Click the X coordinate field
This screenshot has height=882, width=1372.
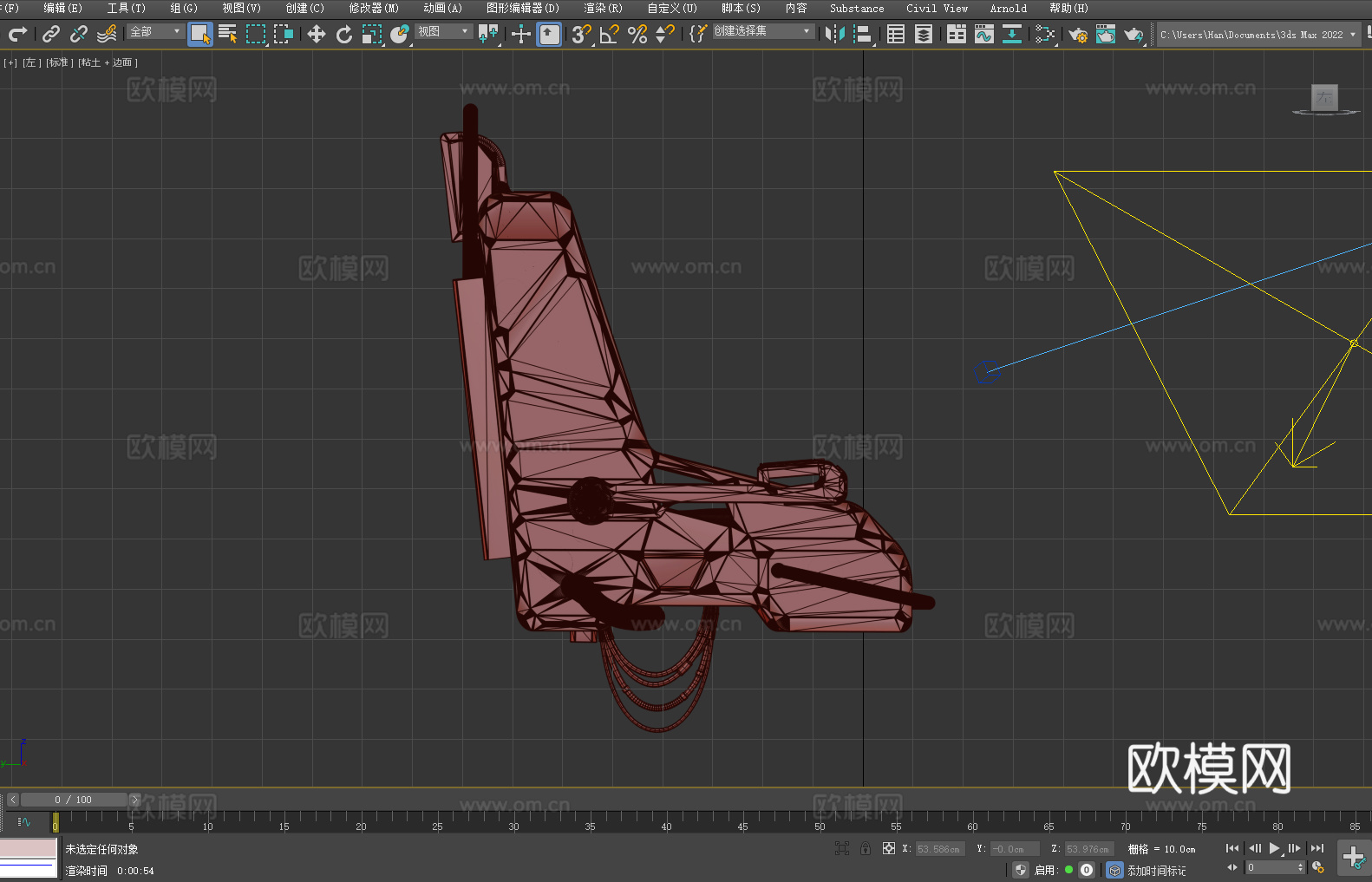940,849
